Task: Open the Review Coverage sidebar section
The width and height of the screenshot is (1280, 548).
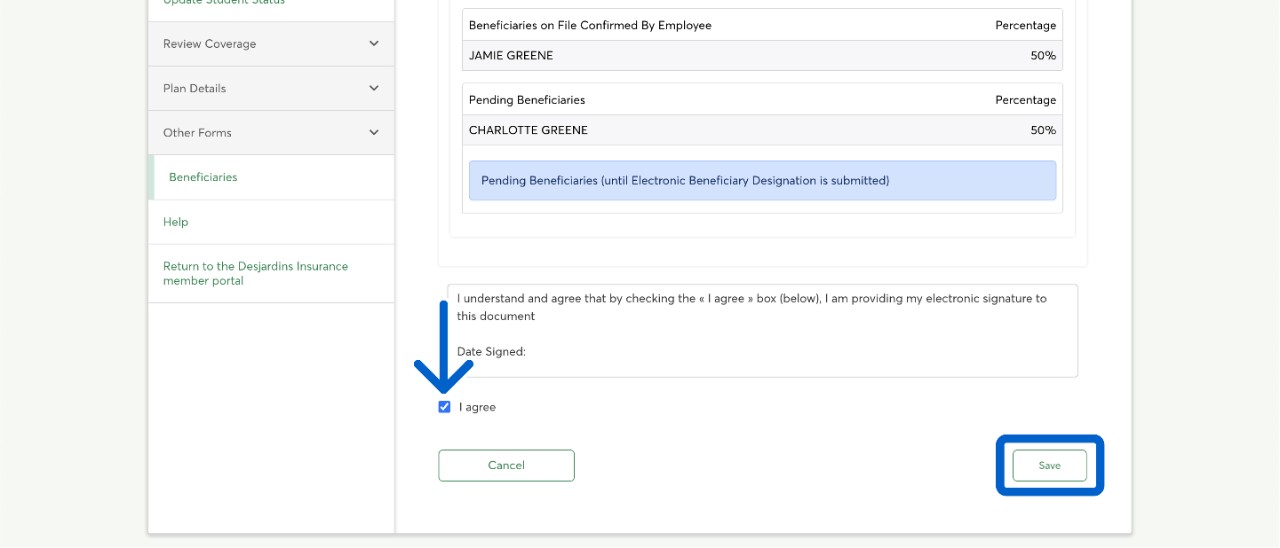Action: tap(210, 44)
